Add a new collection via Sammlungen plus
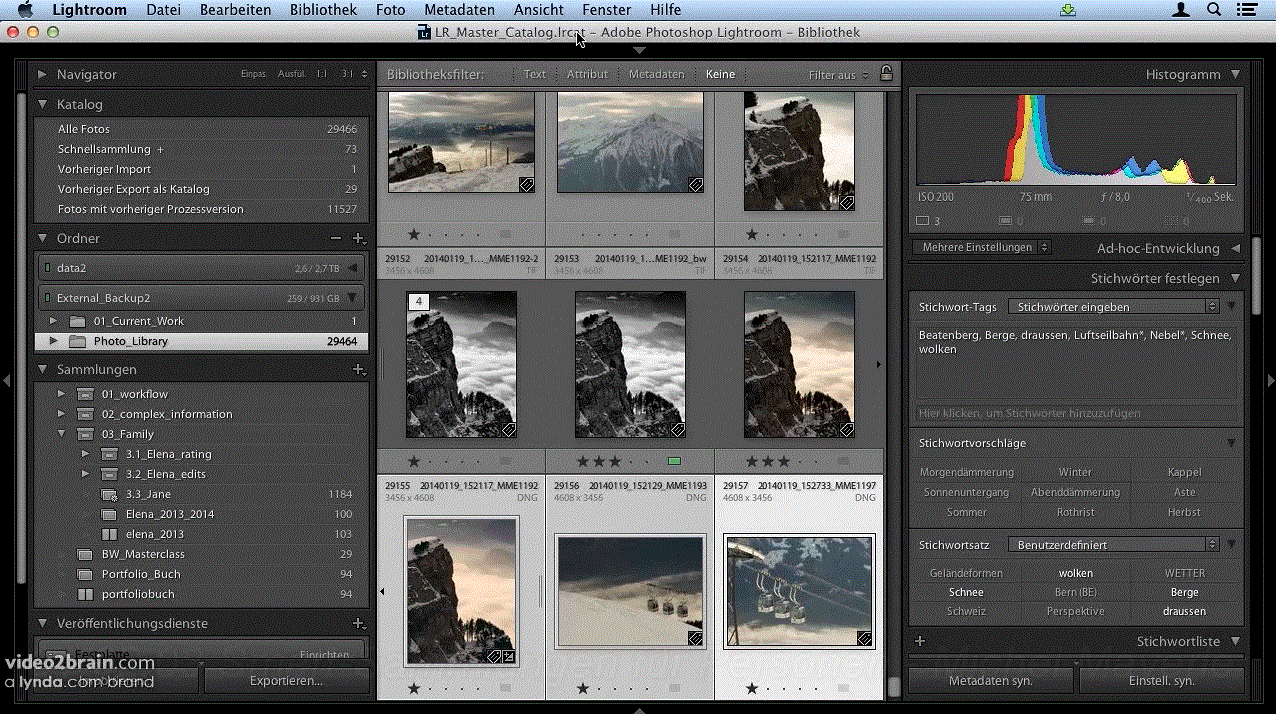 [x=359, y=370]
